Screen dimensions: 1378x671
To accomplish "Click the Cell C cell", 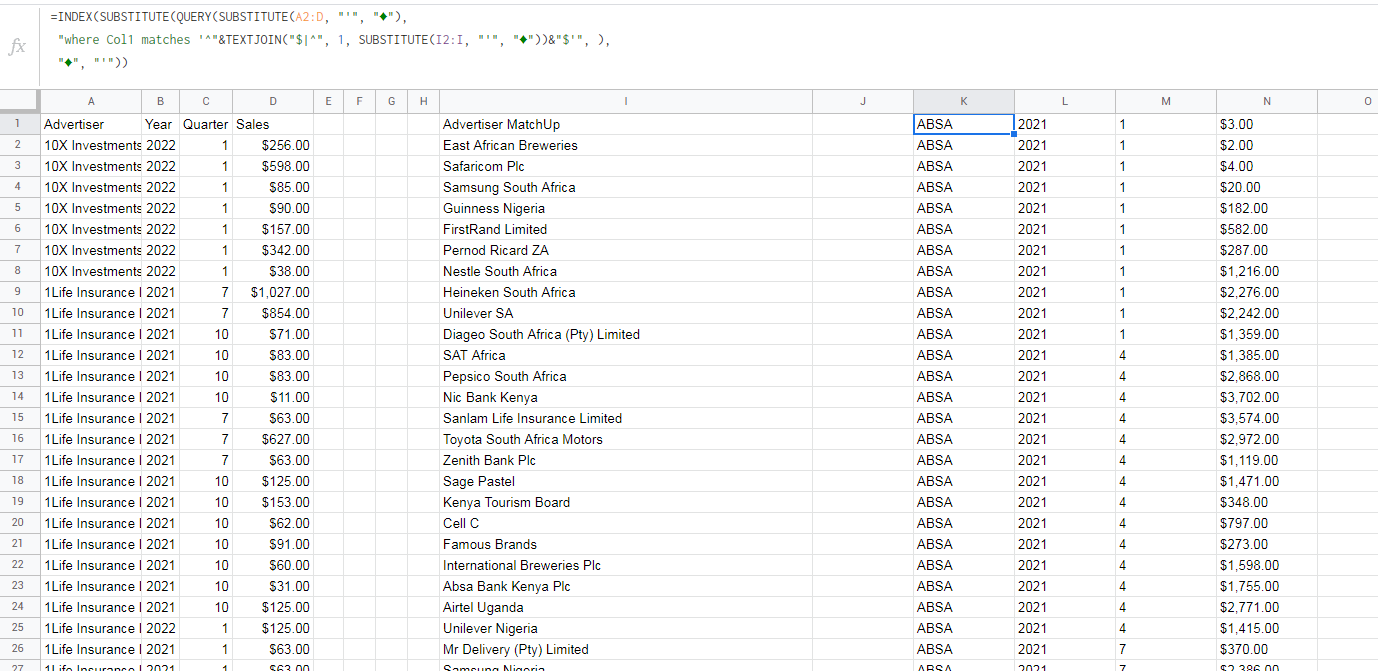I will click(x=626, y=523).
